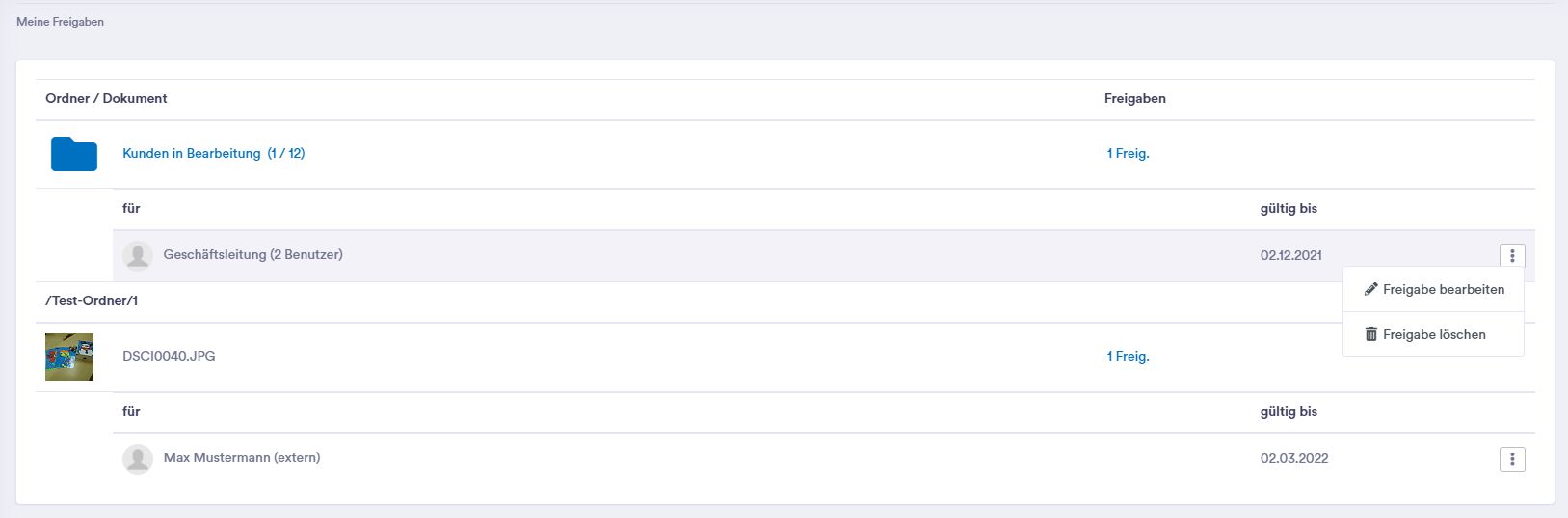Click the trash can delete icon
1568x518 pixels.
click(x=1370, y=334)
